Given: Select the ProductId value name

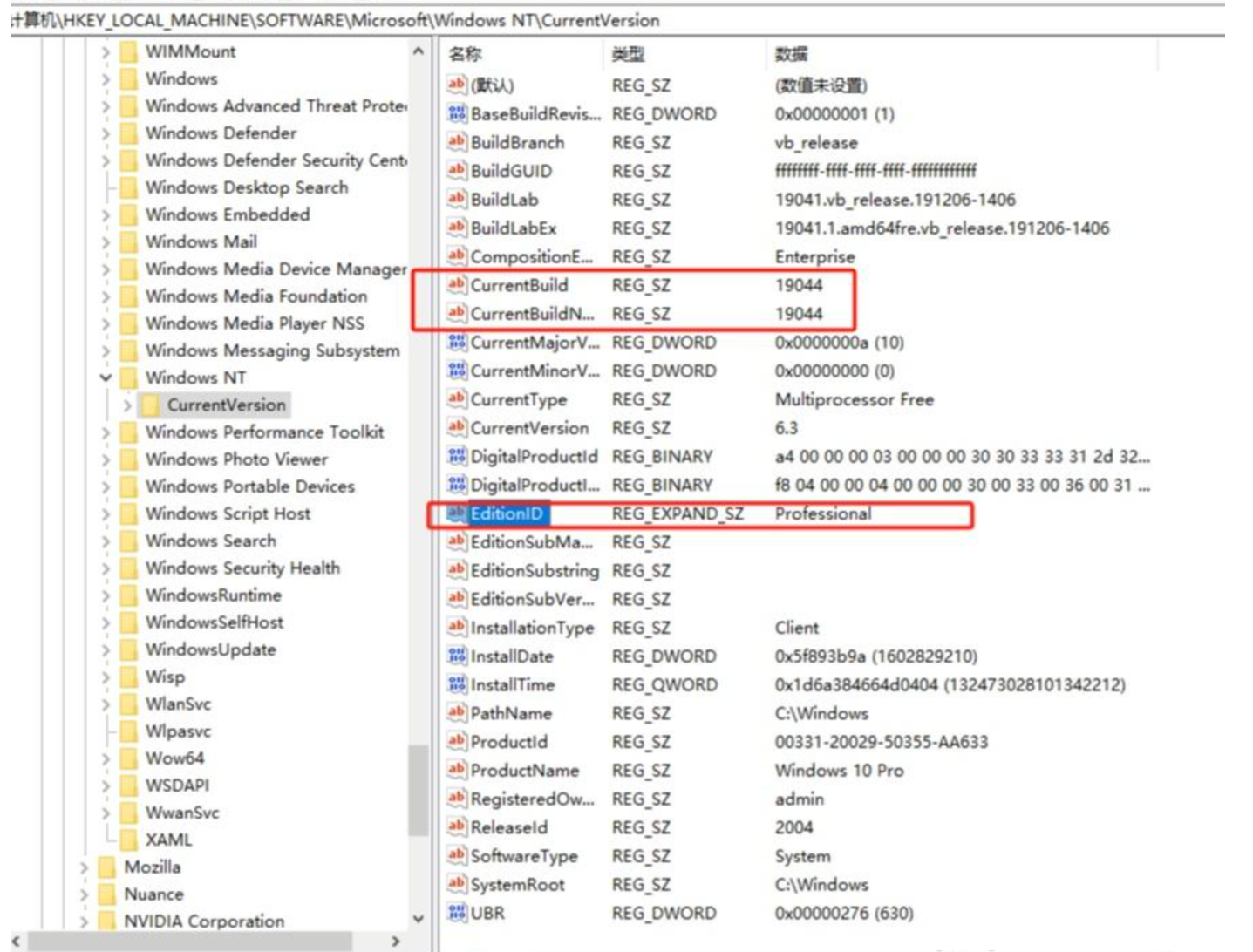Looking at the screenshot, I should coord(509,742).
